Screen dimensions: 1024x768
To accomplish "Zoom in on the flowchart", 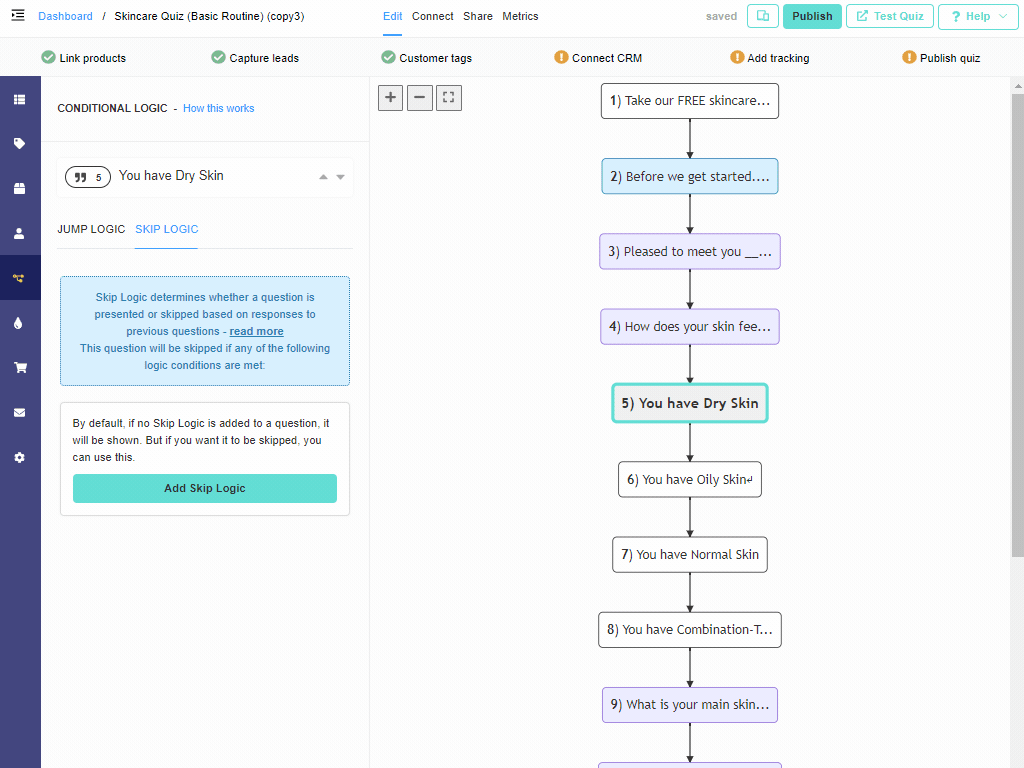I will click(x=391, y=98).
